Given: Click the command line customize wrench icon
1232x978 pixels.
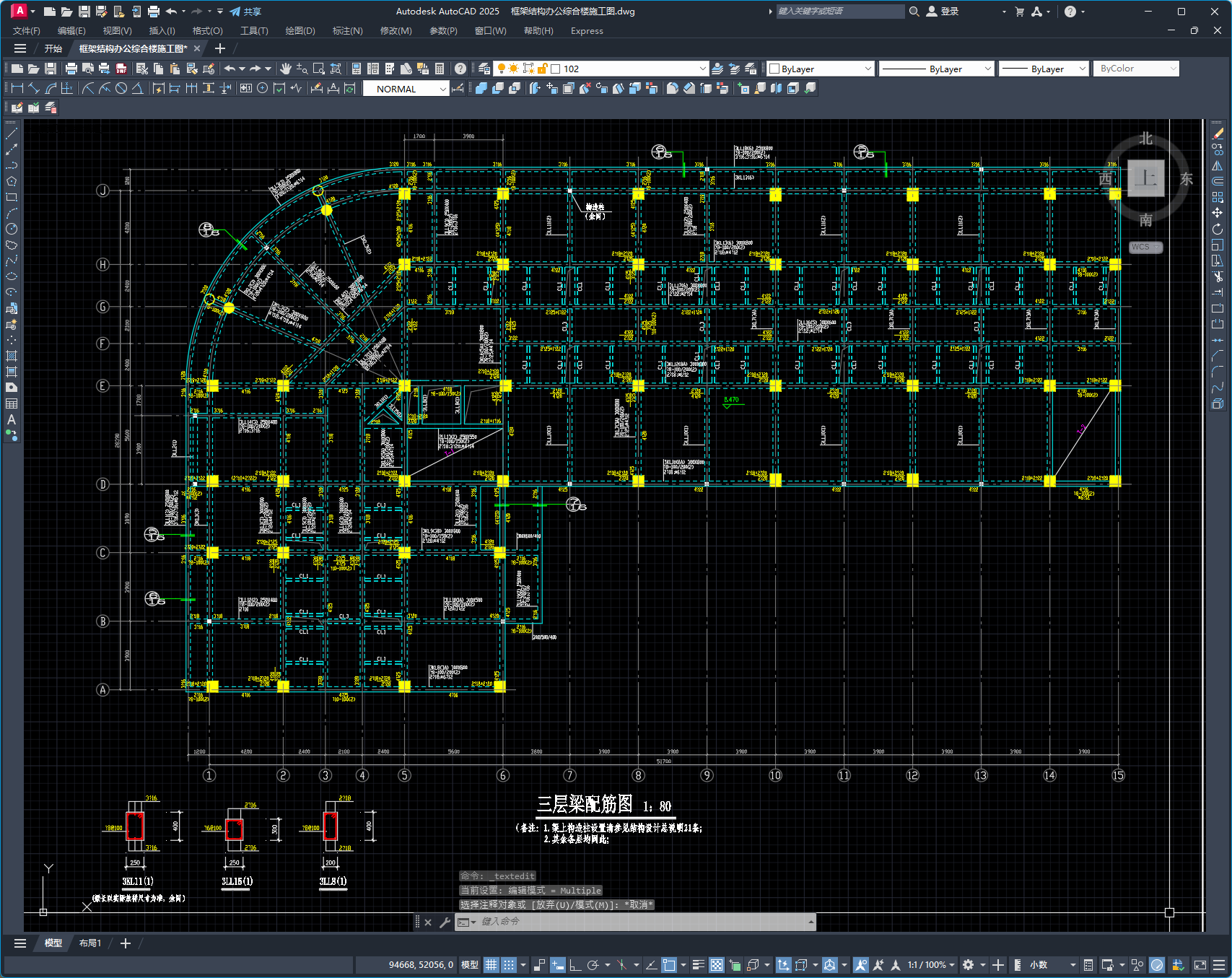Looking at the screenshot, I should tap(445, 922).
